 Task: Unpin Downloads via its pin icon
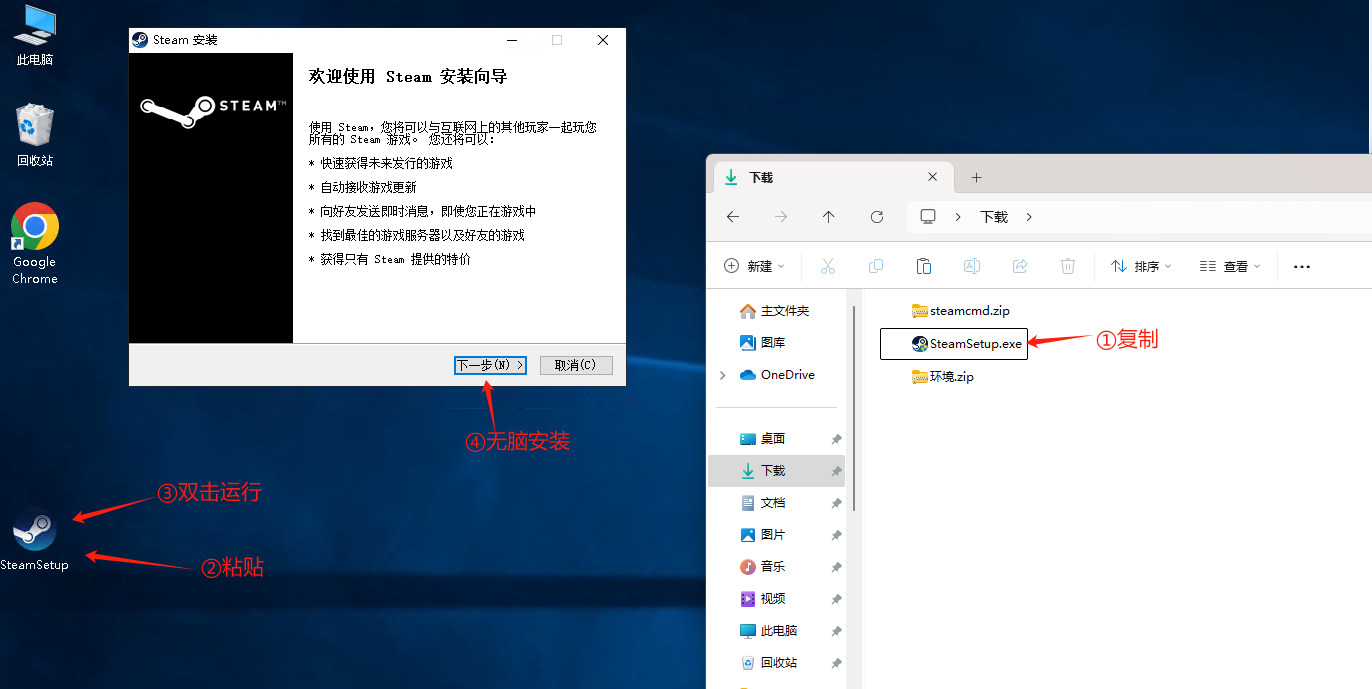coord(836,471)
